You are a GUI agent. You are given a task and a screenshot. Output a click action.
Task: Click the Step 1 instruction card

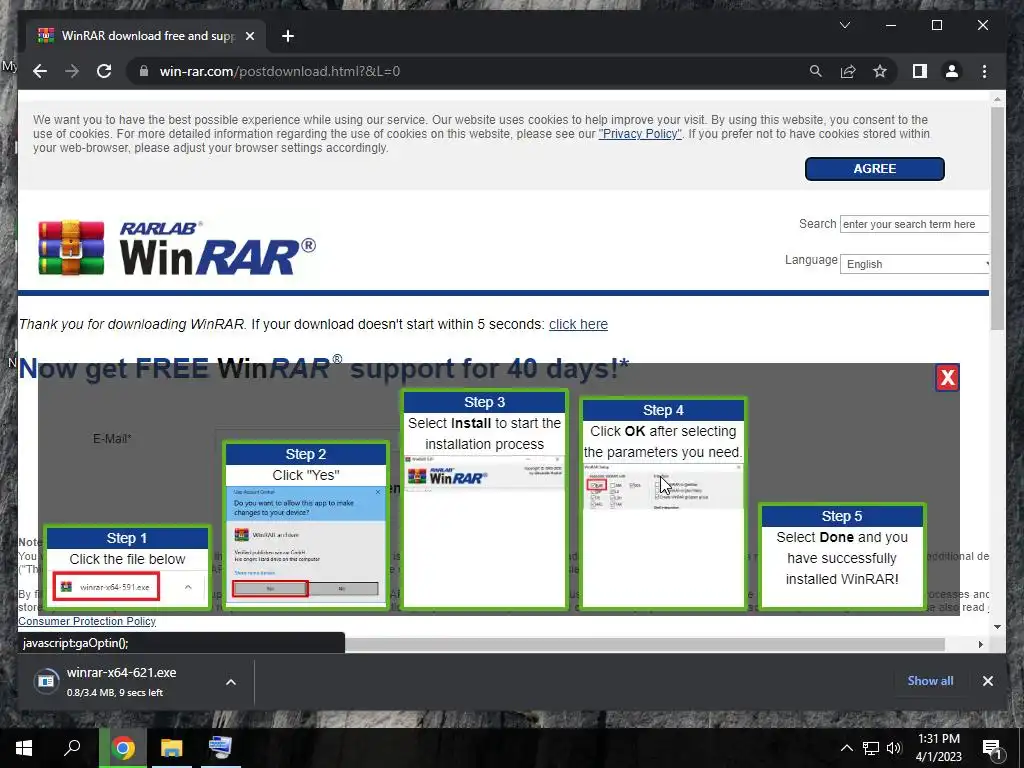127,568
